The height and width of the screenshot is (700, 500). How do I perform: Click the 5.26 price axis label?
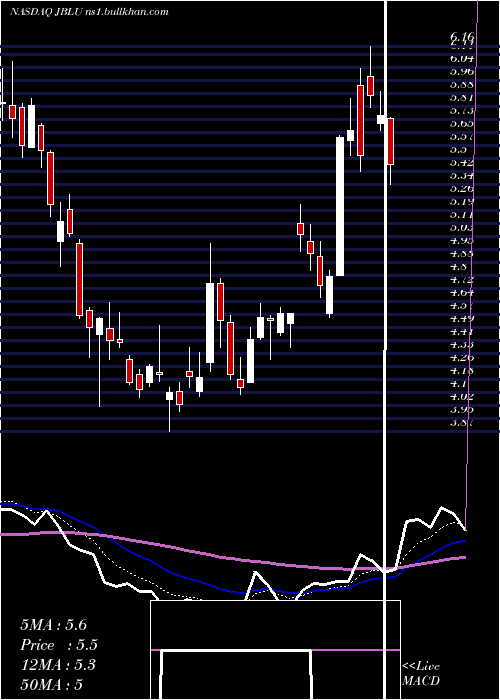(462, 188)
